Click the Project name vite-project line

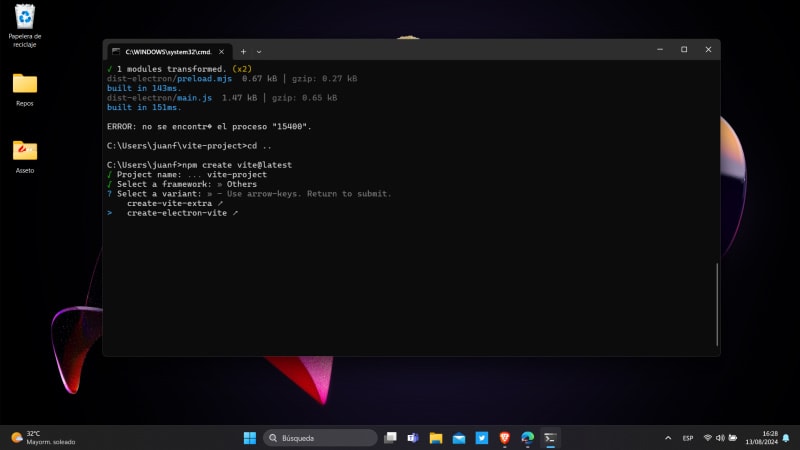click(x=187, y=174)
